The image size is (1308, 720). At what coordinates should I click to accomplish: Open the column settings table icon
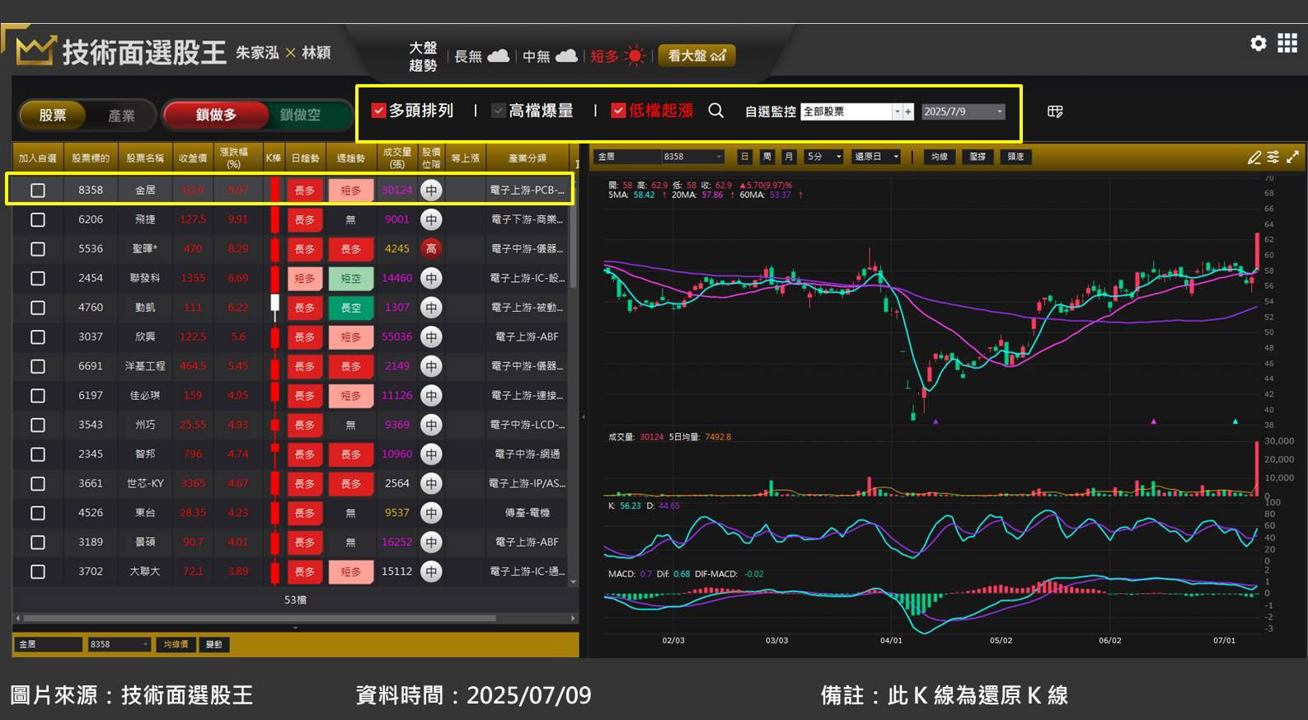pos(1055,111)
